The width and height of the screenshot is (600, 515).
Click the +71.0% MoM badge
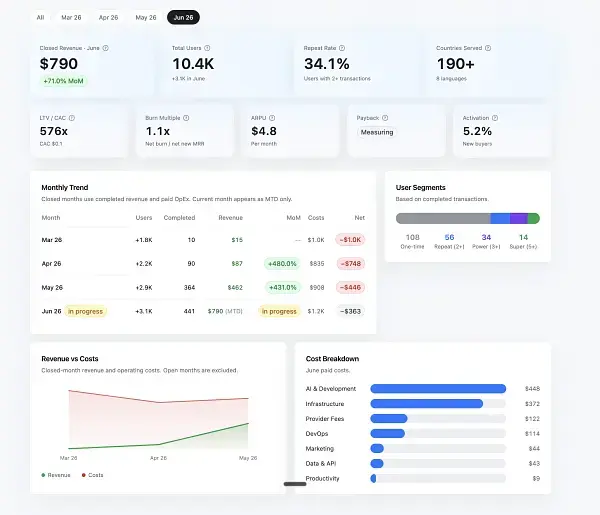64,81
